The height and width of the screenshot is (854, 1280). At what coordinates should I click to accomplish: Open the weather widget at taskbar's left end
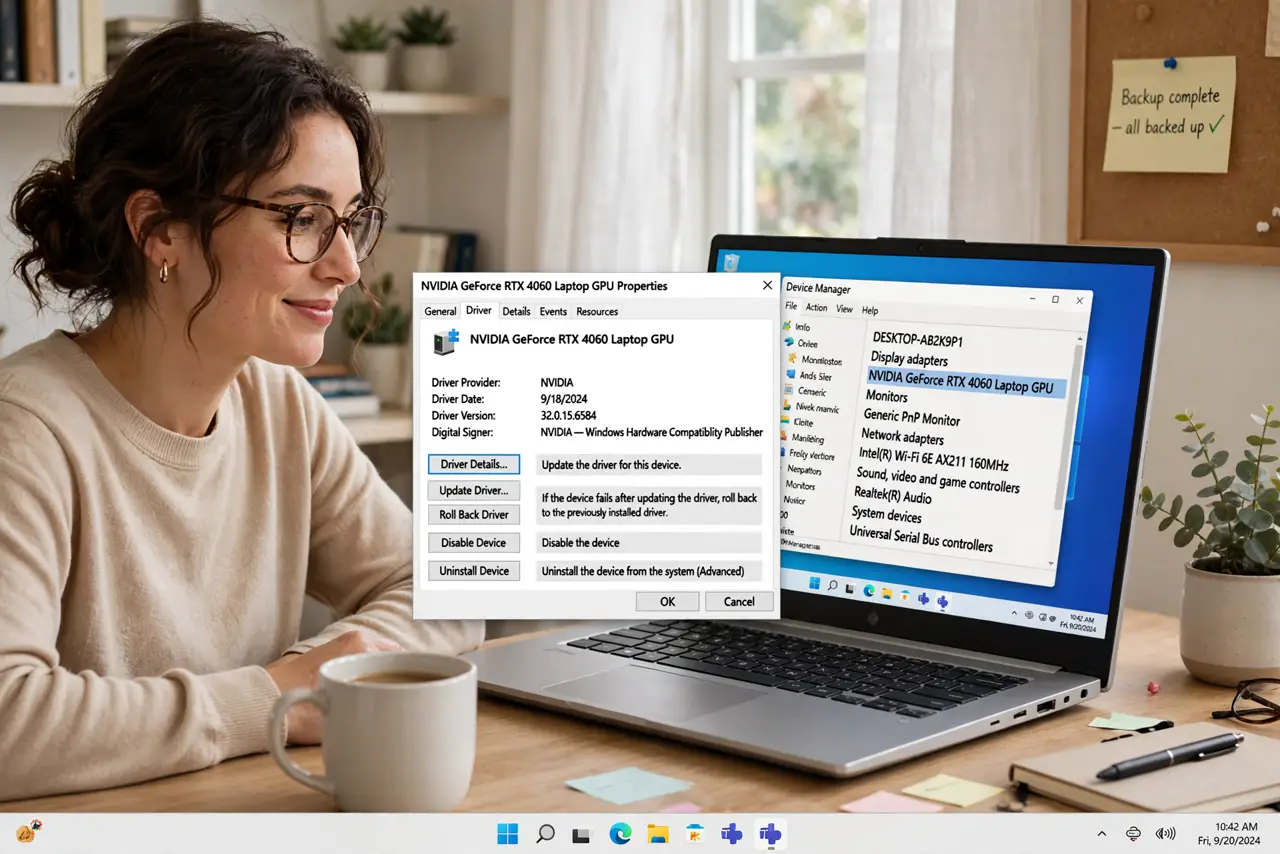pos(29,831)
